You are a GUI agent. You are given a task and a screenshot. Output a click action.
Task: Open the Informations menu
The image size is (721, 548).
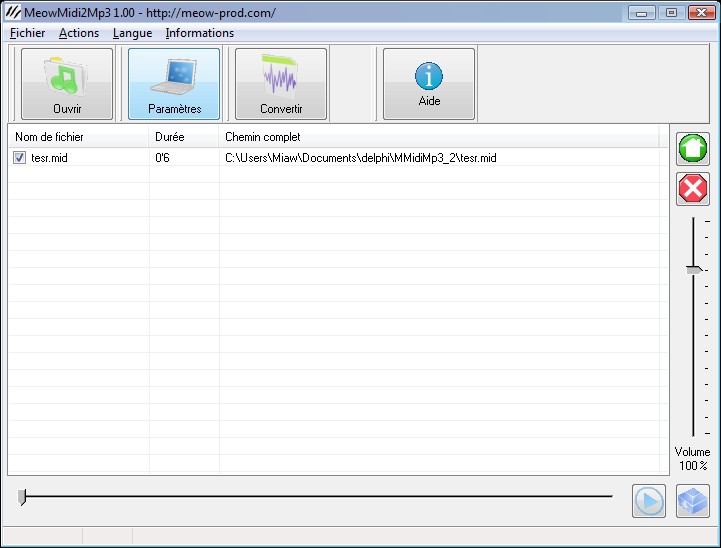click(x=200, y=33)
